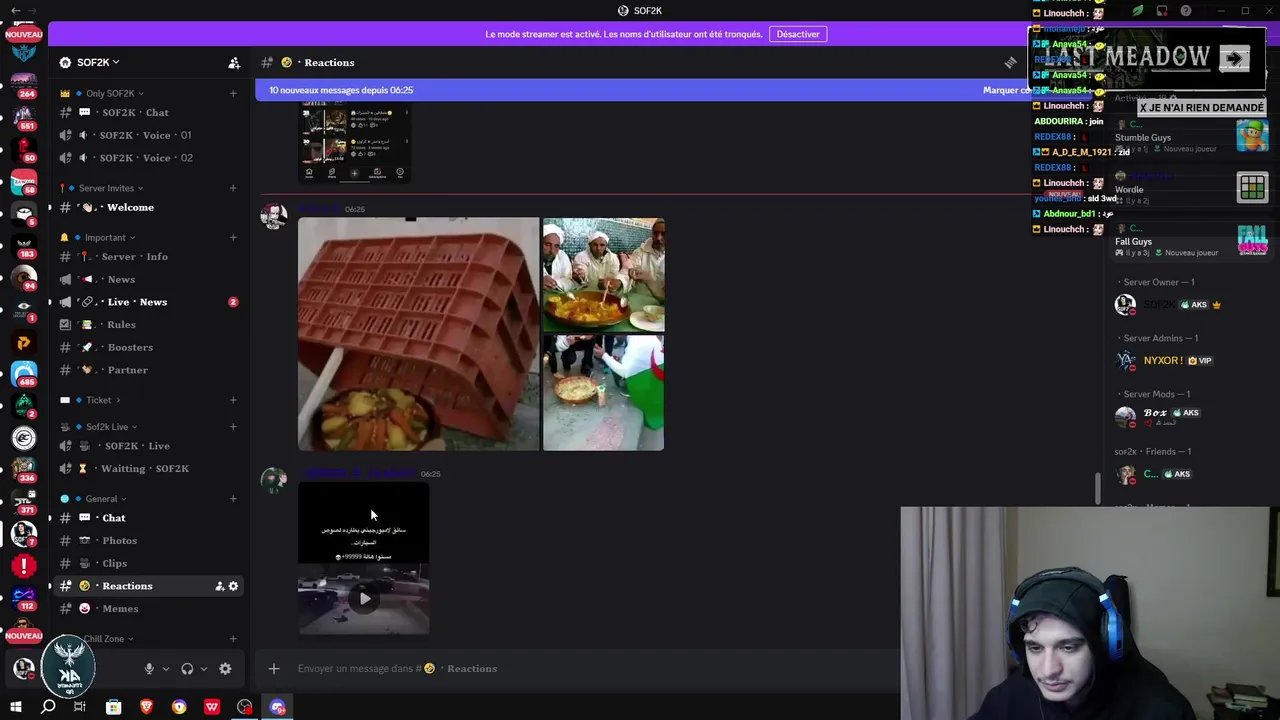Open the Clips channel
The height and width of the screenshot is (720, 1280).
[x=149, y=563]
